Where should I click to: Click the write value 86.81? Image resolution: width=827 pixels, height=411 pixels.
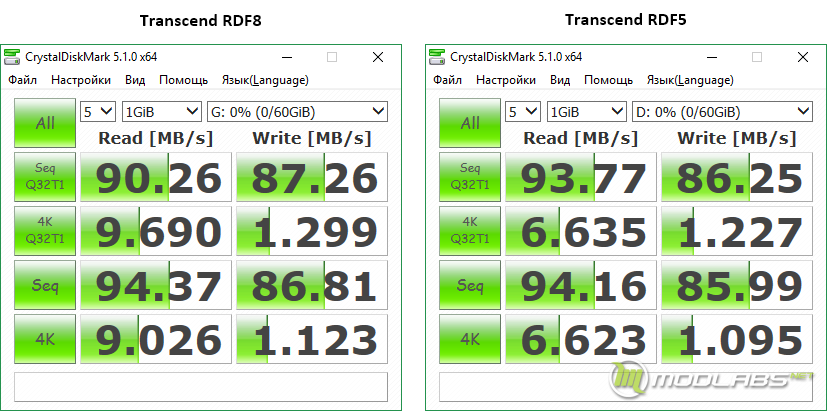tap(312, 285)
